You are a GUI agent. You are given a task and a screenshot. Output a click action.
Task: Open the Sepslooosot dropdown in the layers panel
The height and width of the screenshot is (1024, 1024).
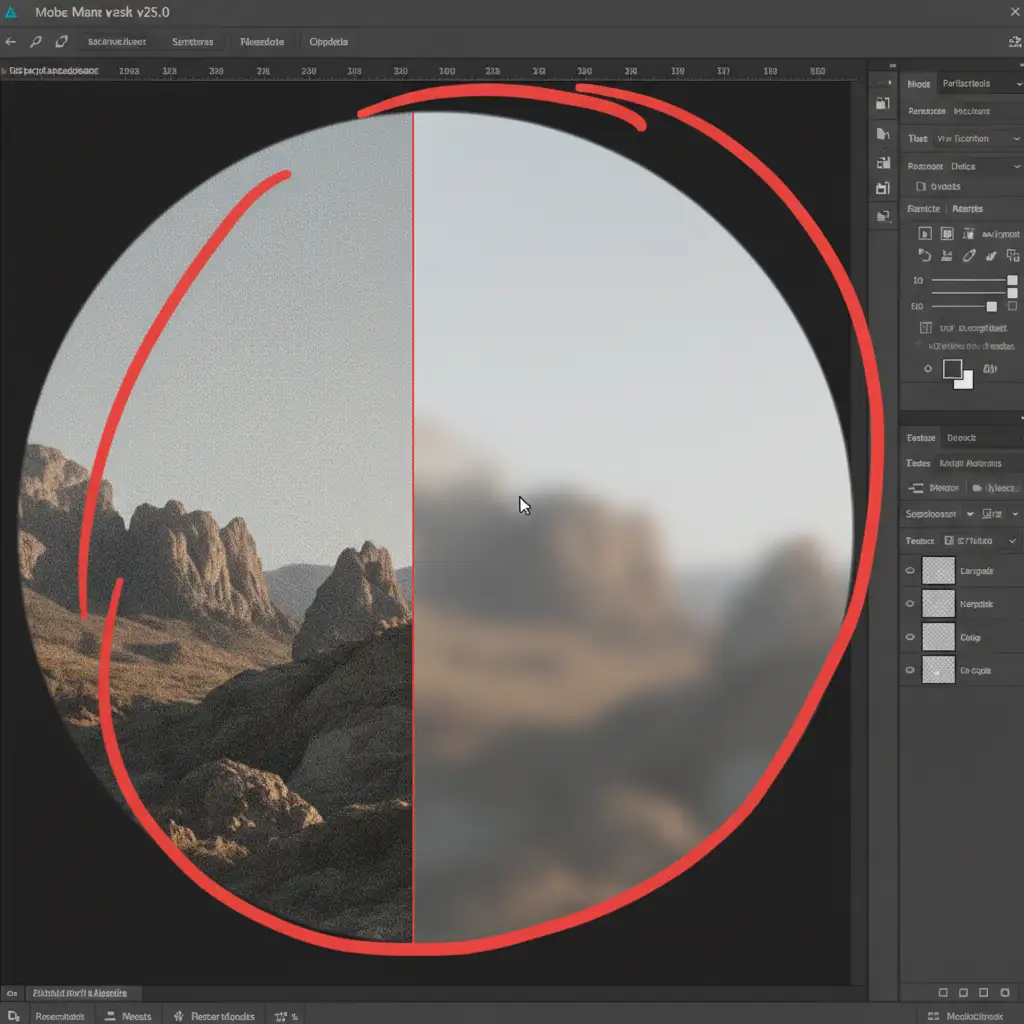(966, 513)
